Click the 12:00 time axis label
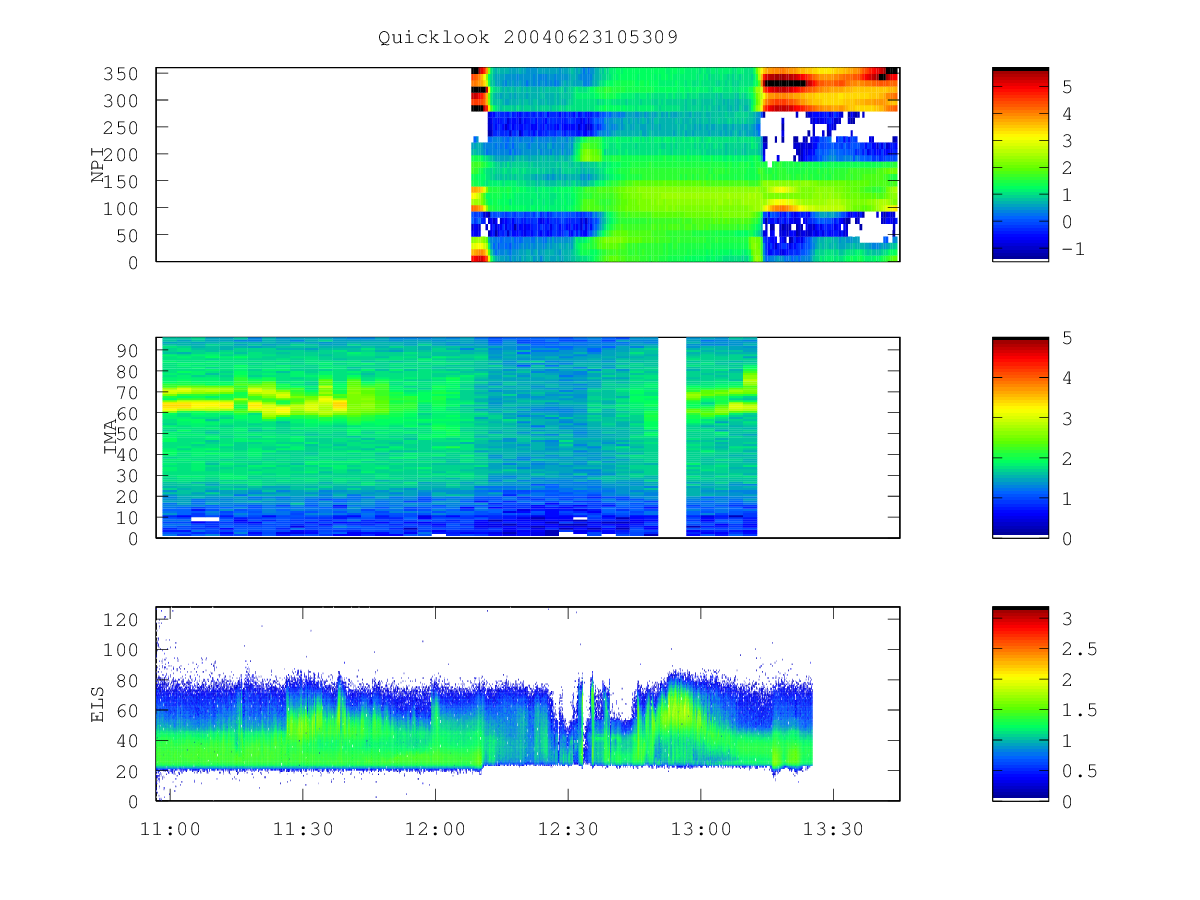Image resolution: width=1200 pixels, height=900 pixels. tap(436, 829)
